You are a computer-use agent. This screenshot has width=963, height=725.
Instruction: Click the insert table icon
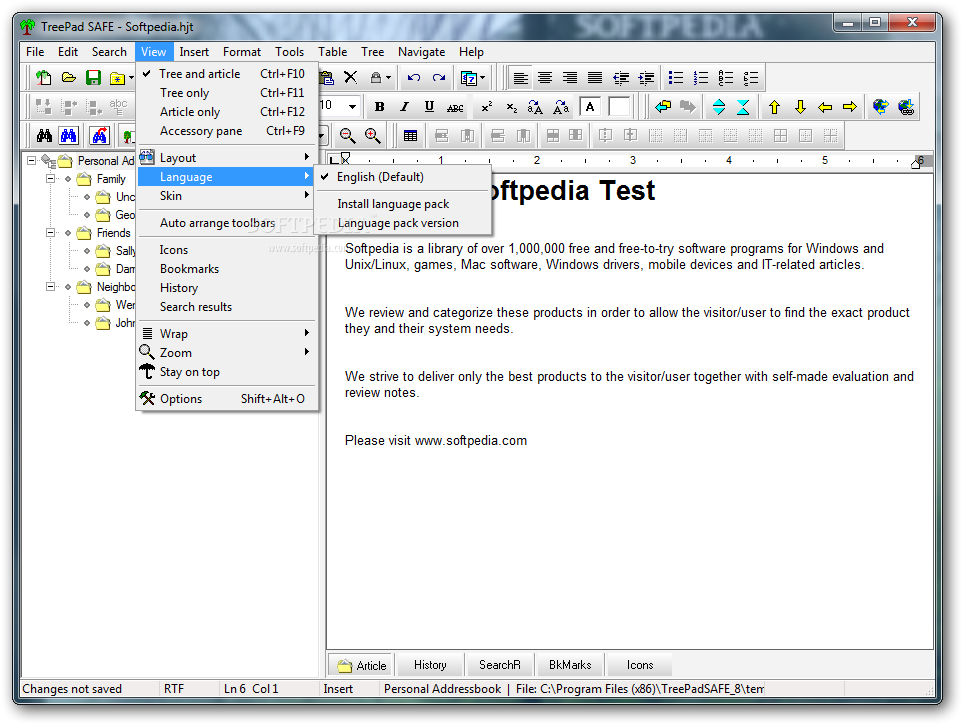410,135
